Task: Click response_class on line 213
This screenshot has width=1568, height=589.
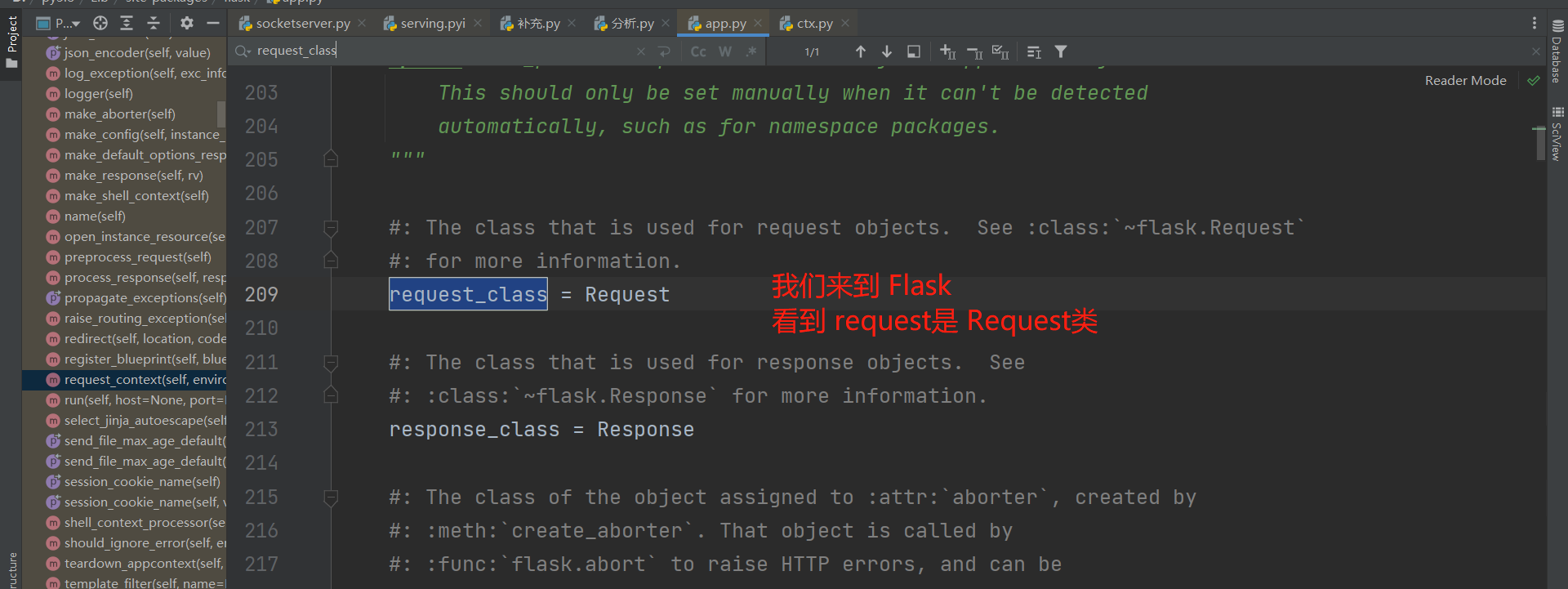Action: coord(474,430)
